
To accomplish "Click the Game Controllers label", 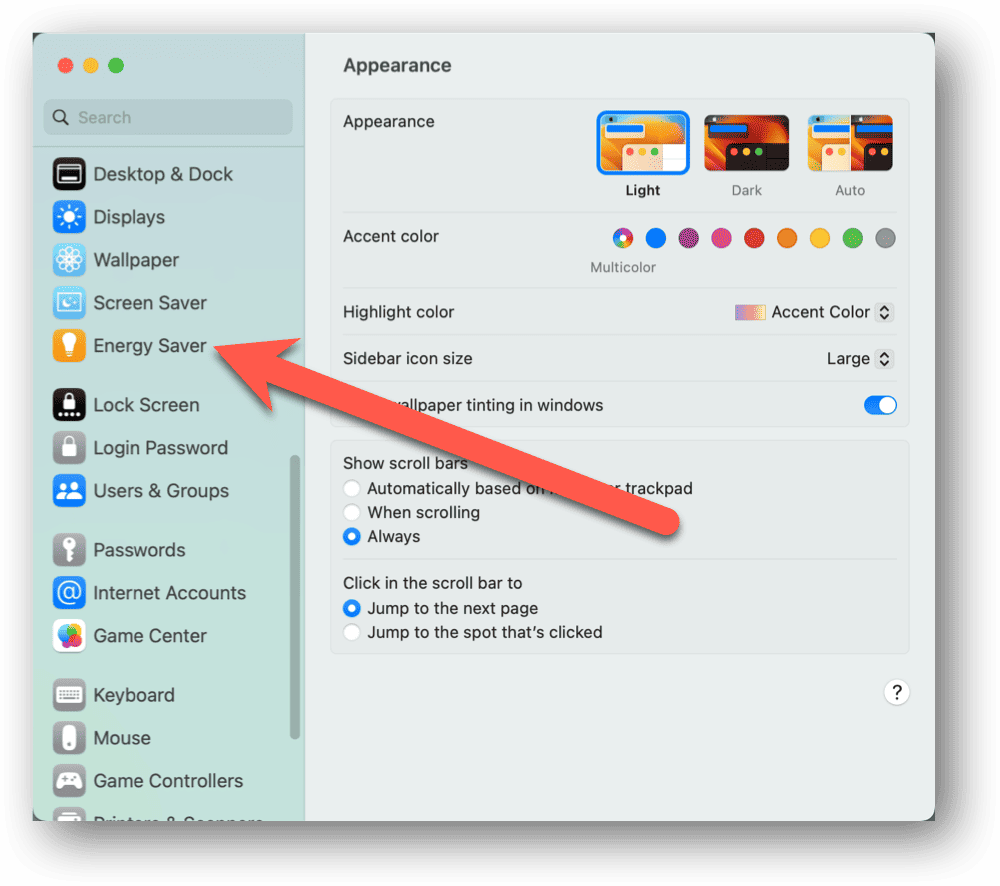I will (x=168, y=781).
